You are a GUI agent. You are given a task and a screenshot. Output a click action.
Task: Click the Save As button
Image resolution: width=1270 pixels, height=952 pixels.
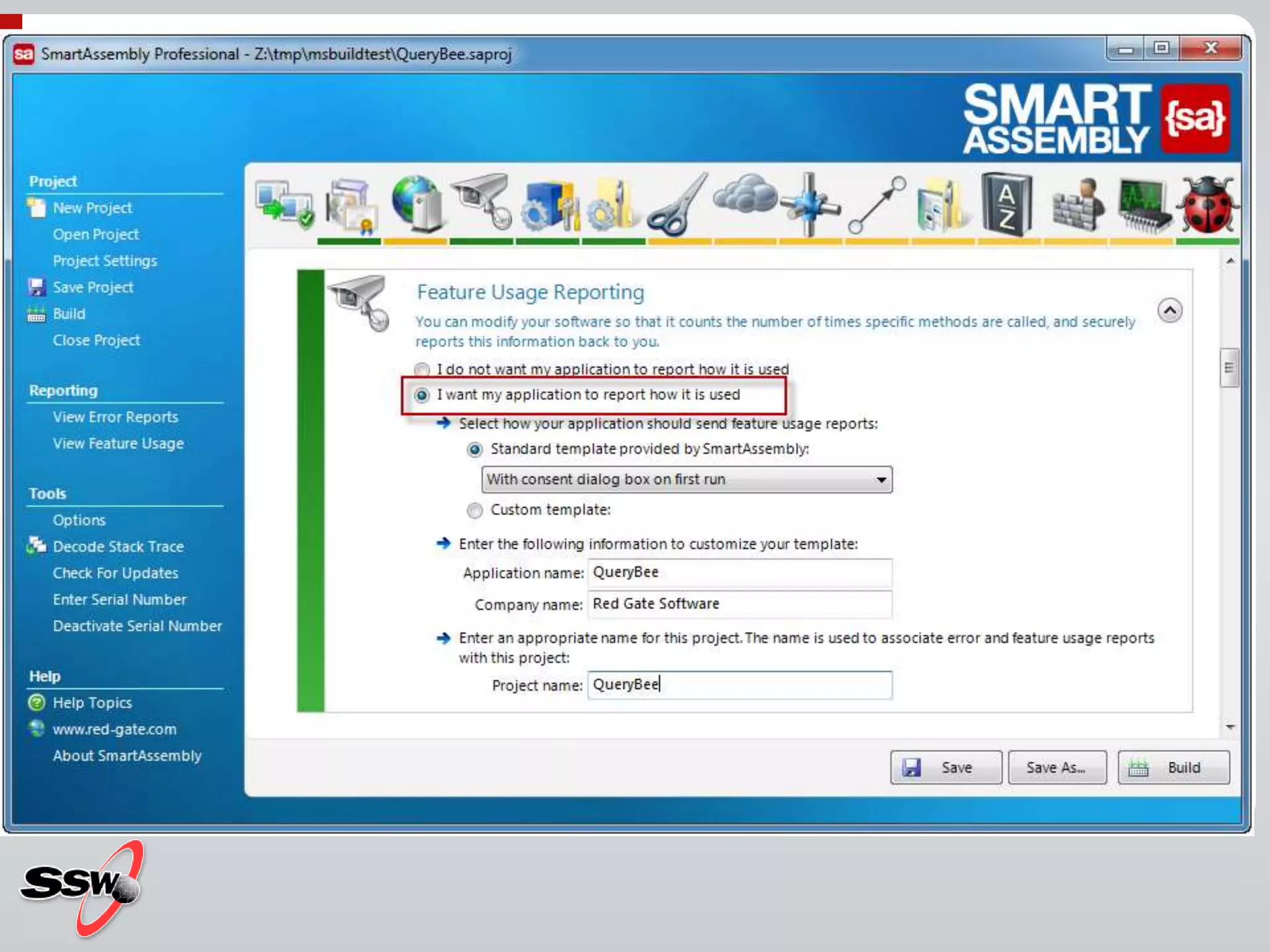pyautogui.click(x=1056, y=767)
